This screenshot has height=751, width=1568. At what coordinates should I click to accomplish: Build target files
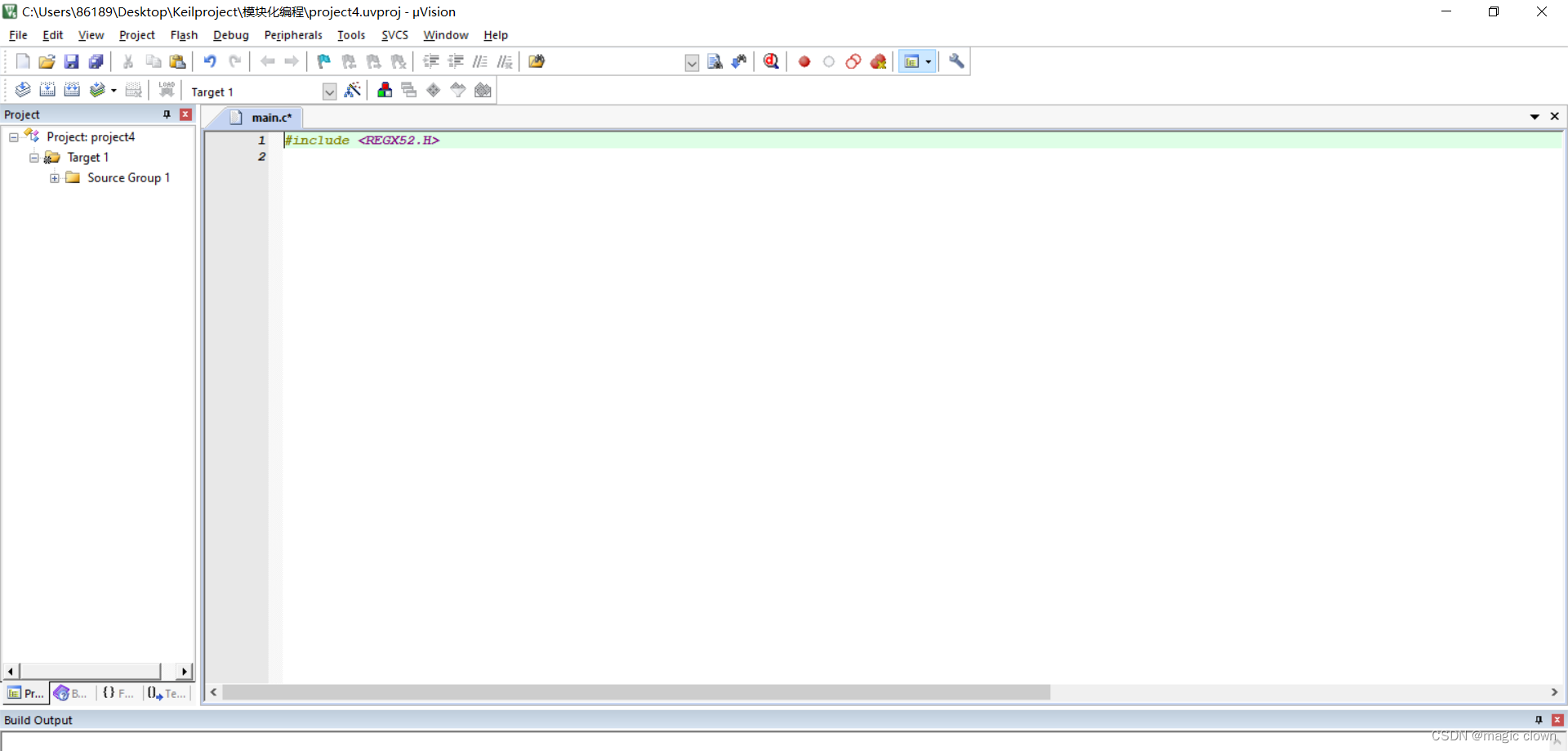(47, 90)
